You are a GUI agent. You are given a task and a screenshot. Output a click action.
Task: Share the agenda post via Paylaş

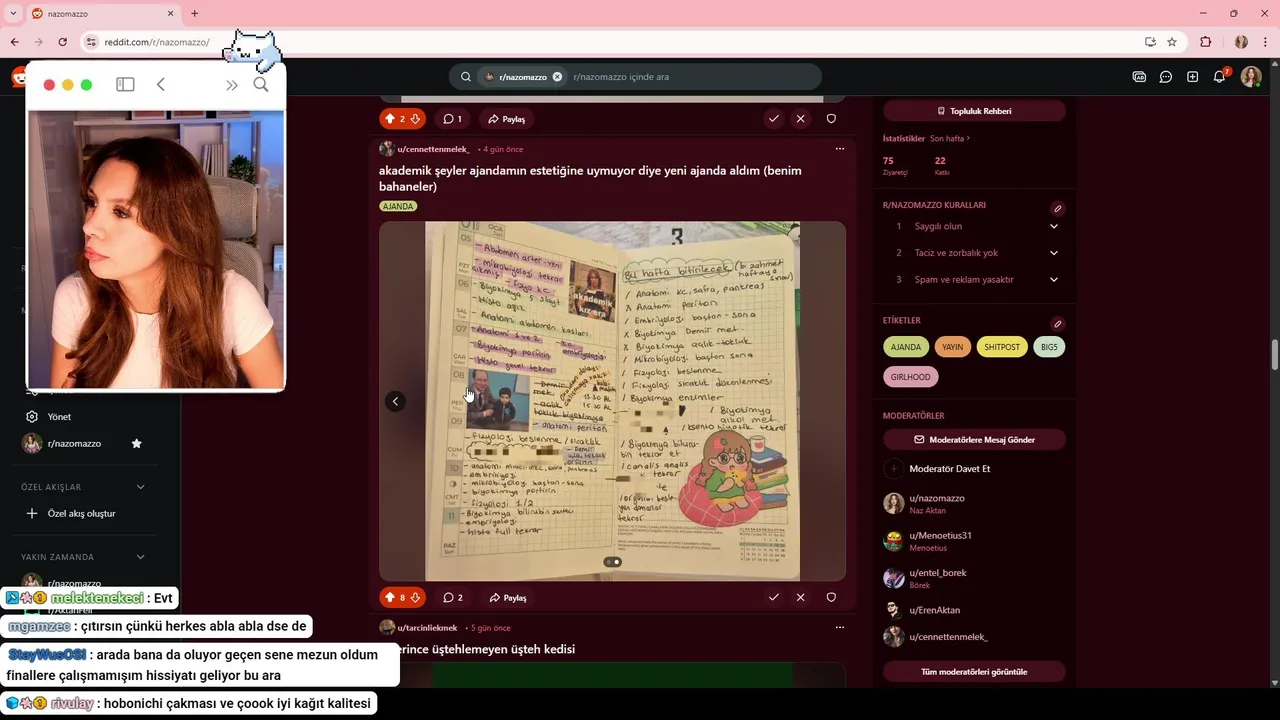[507, 597]
